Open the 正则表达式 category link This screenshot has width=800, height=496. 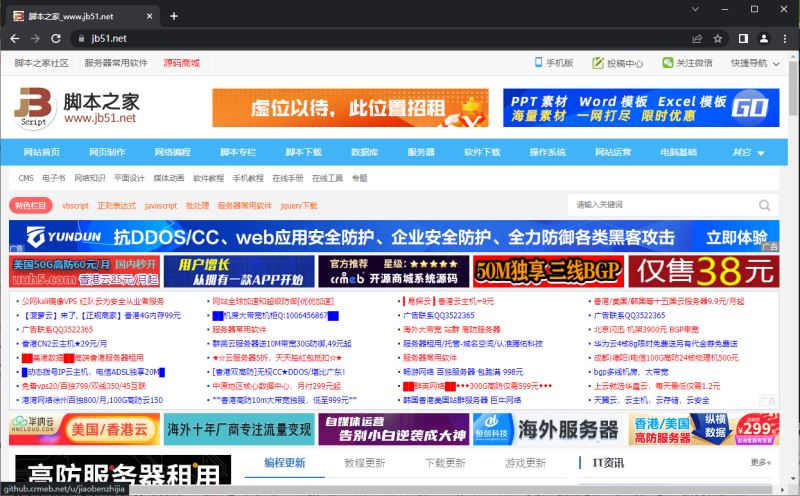[117, 206]
